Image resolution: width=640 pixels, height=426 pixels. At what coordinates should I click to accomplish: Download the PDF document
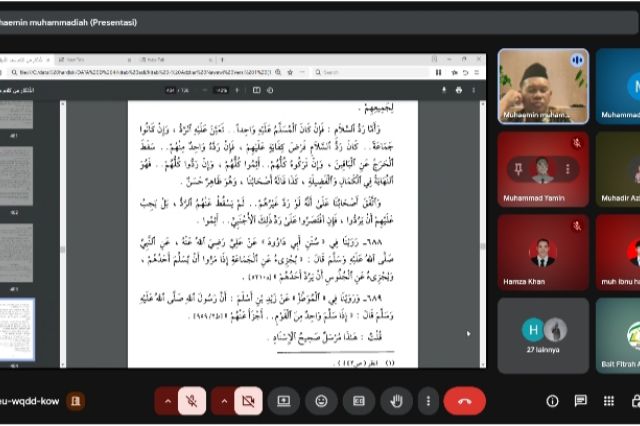444,90
